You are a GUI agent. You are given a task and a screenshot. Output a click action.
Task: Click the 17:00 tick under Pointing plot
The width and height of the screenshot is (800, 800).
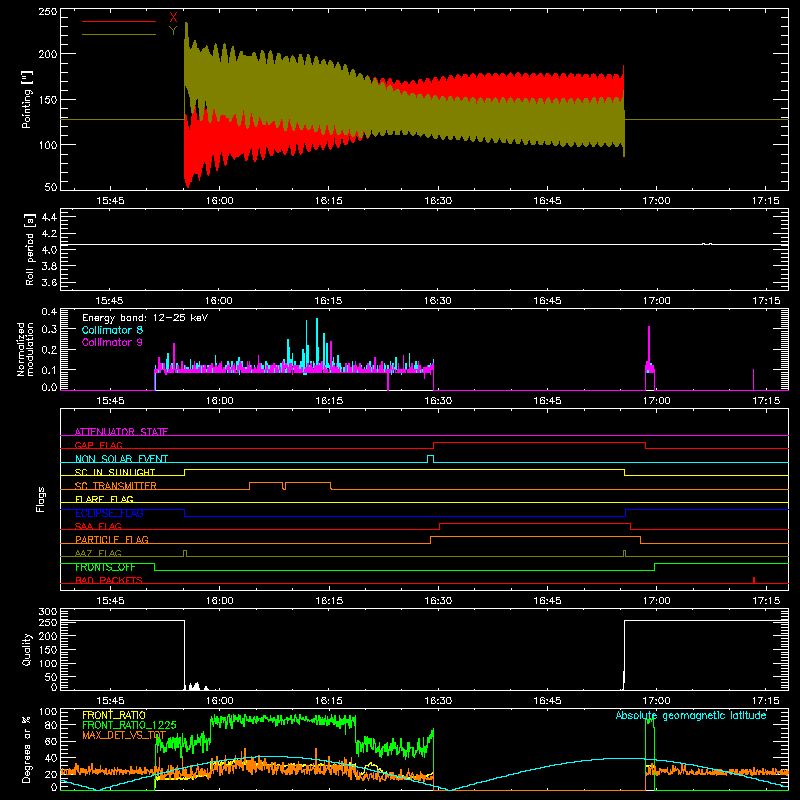pos(656,201)
